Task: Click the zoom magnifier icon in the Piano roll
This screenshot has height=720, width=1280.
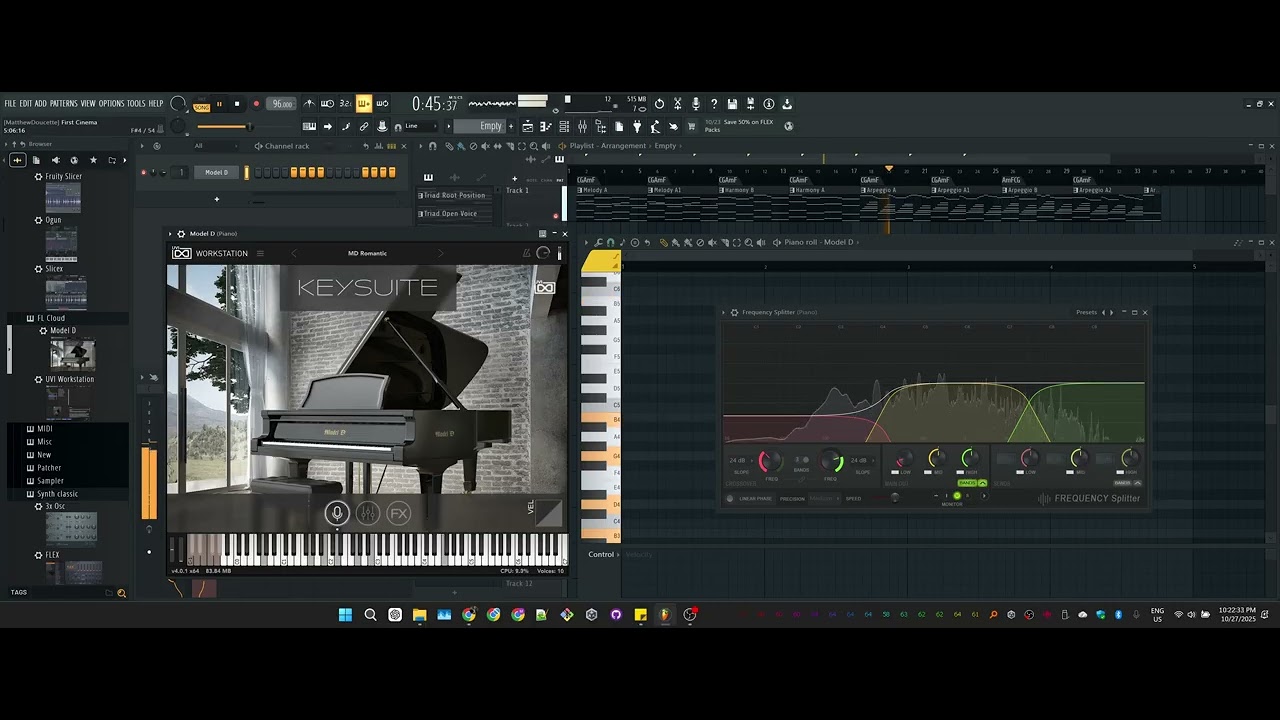Action: tap(748, 242)
